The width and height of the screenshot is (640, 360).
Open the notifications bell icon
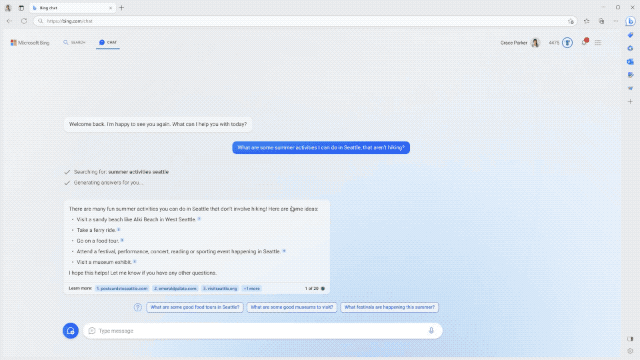tap(585, 42)
